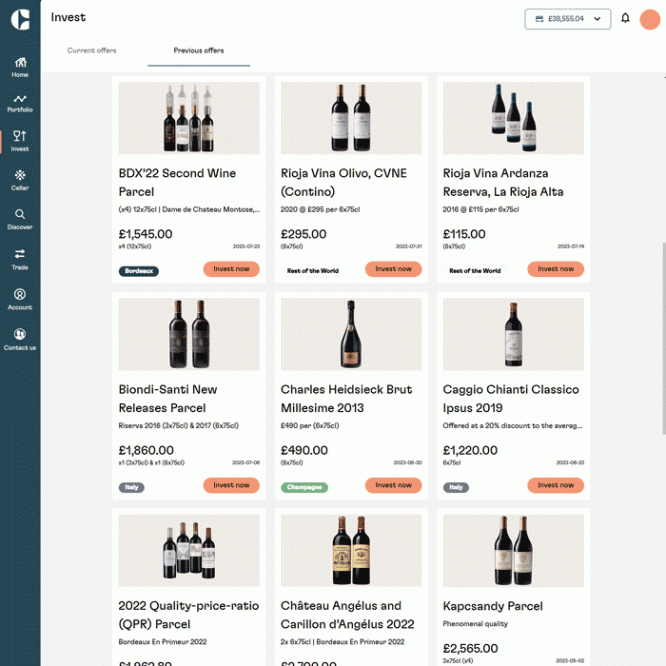The width and height of the screenshot is (666, 666).
Task: Click the £1,860.00 price
Action: coord(146,450)
